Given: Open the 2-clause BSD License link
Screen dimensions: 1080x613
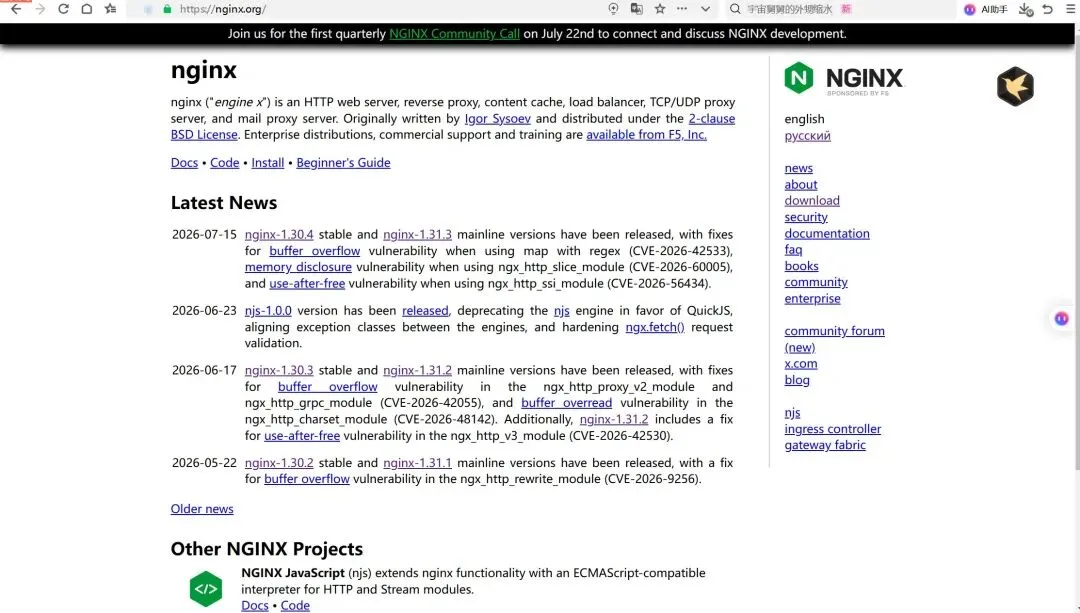Looking at the screenshot, I should pyautogui.click(x=712, y=118).
